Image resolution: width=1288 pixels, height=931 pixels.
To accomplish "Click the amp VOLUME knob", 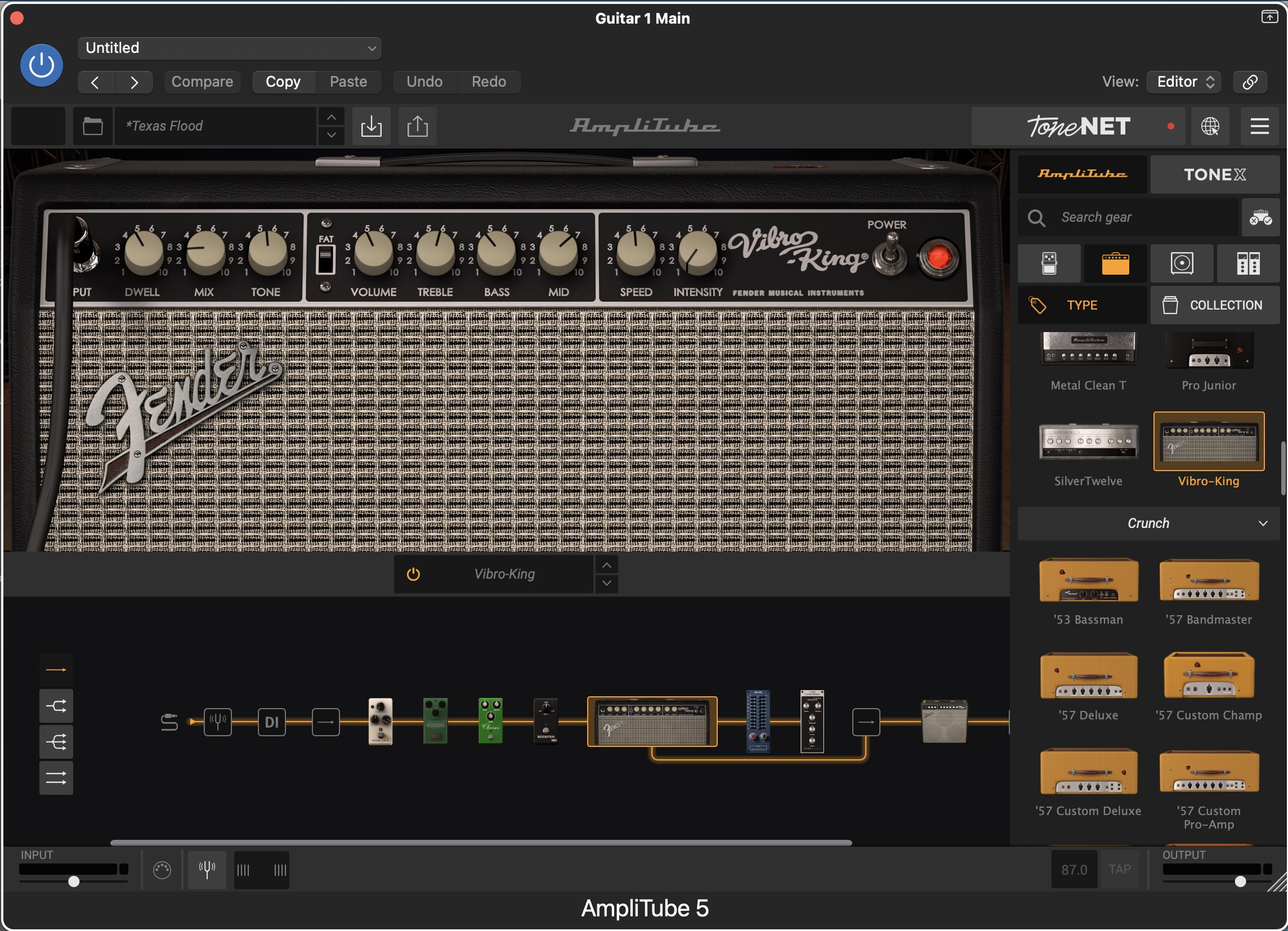I will 374,252.
